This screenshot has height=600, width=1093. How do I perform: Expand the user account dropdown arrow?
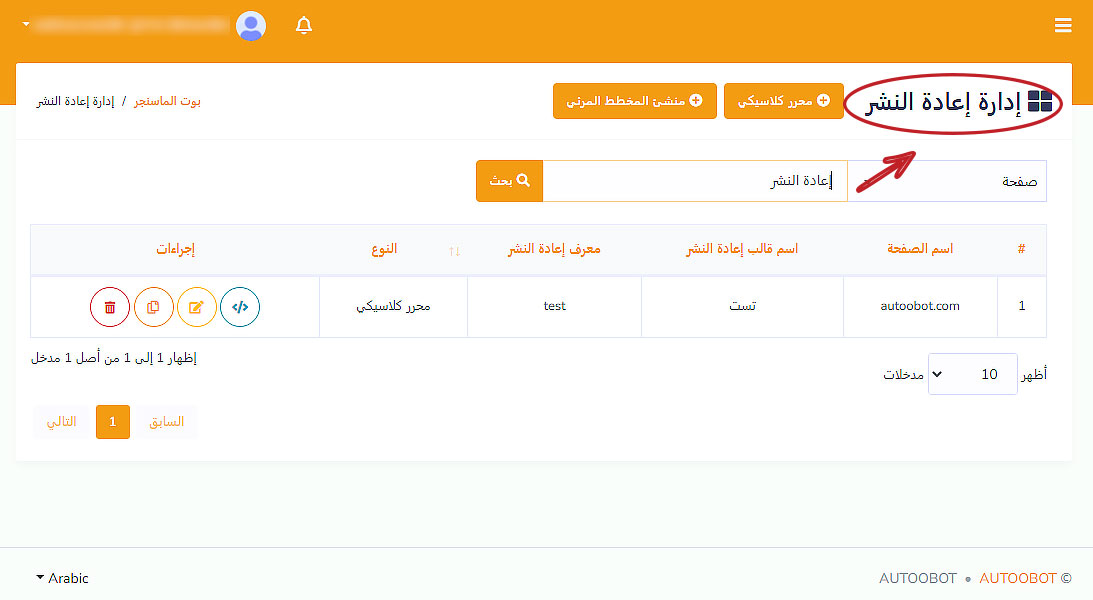[x=26, y=24]
